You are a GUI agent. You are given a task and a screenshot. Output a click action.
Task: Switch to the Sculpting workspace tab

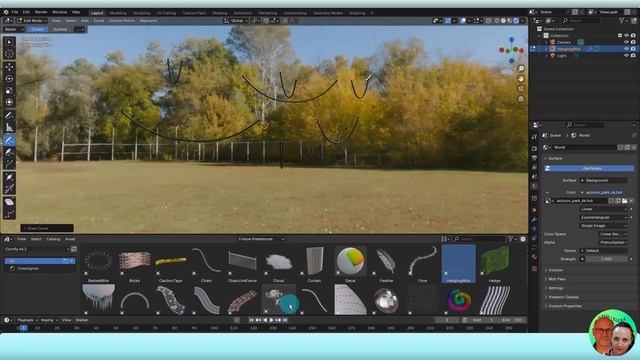click(x=142, y=13)
